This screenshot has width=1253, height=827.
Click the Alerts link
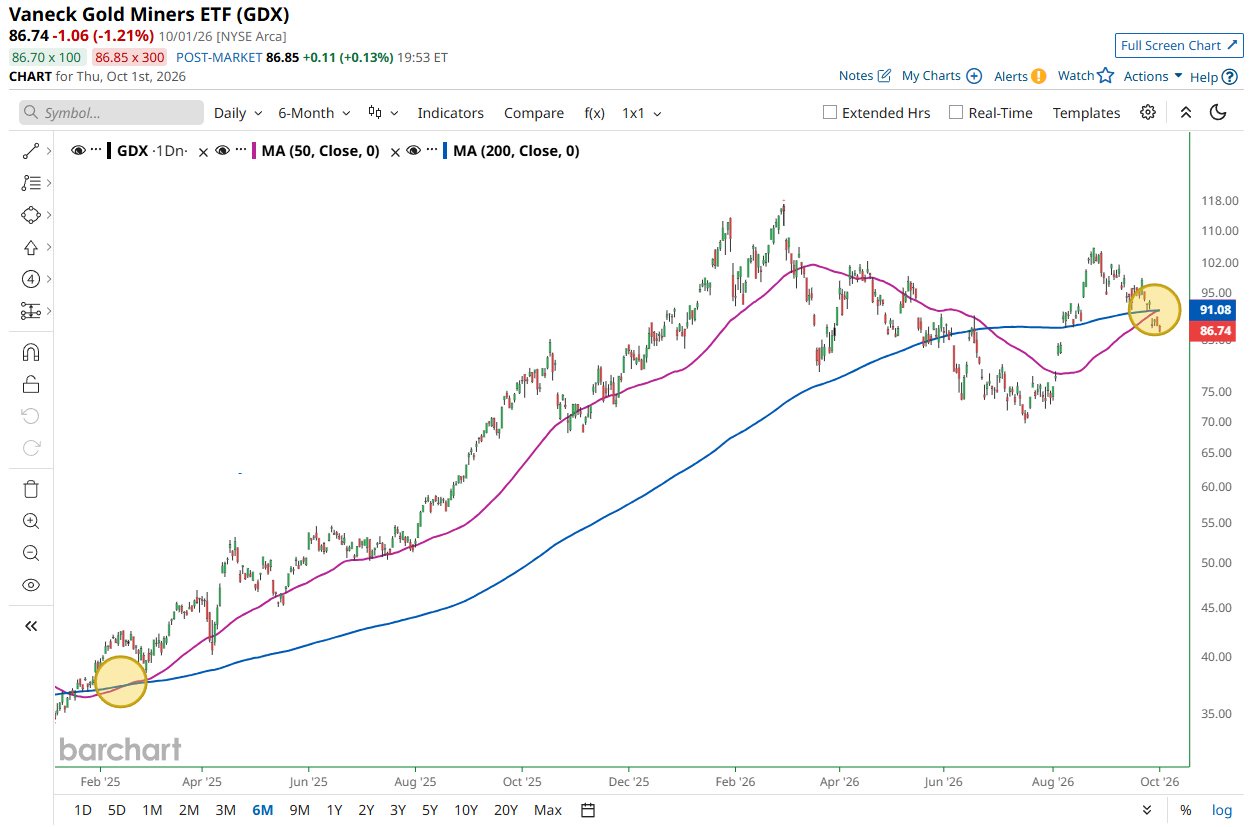point(1010,76)
